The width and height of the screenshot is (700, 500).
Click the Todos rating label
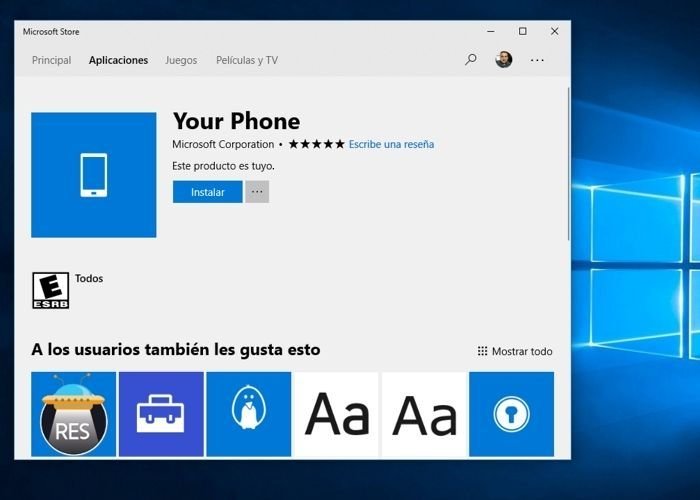point(89,278)
